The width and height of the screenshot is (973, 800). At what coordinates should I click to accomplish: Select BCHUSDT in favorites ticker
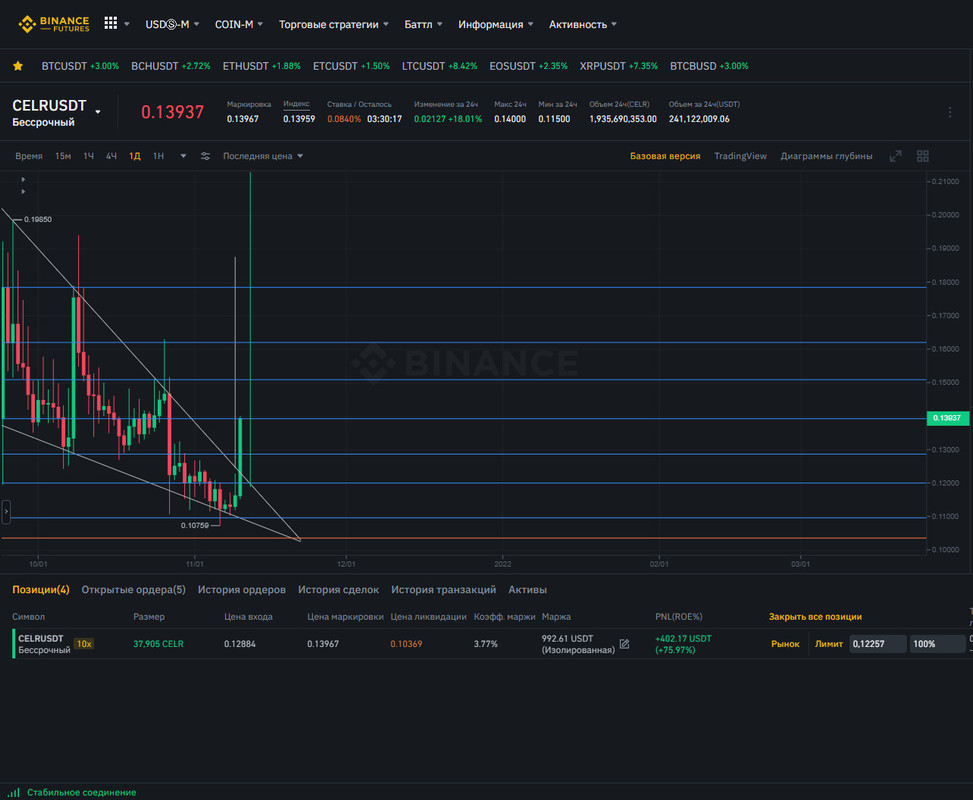[171, 66]
